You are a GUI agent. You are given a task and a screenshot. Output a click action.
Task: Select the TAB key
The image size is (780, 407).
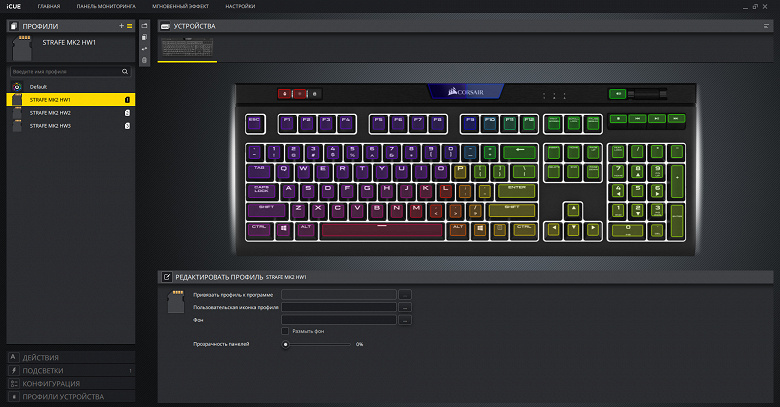coord(259,171)
